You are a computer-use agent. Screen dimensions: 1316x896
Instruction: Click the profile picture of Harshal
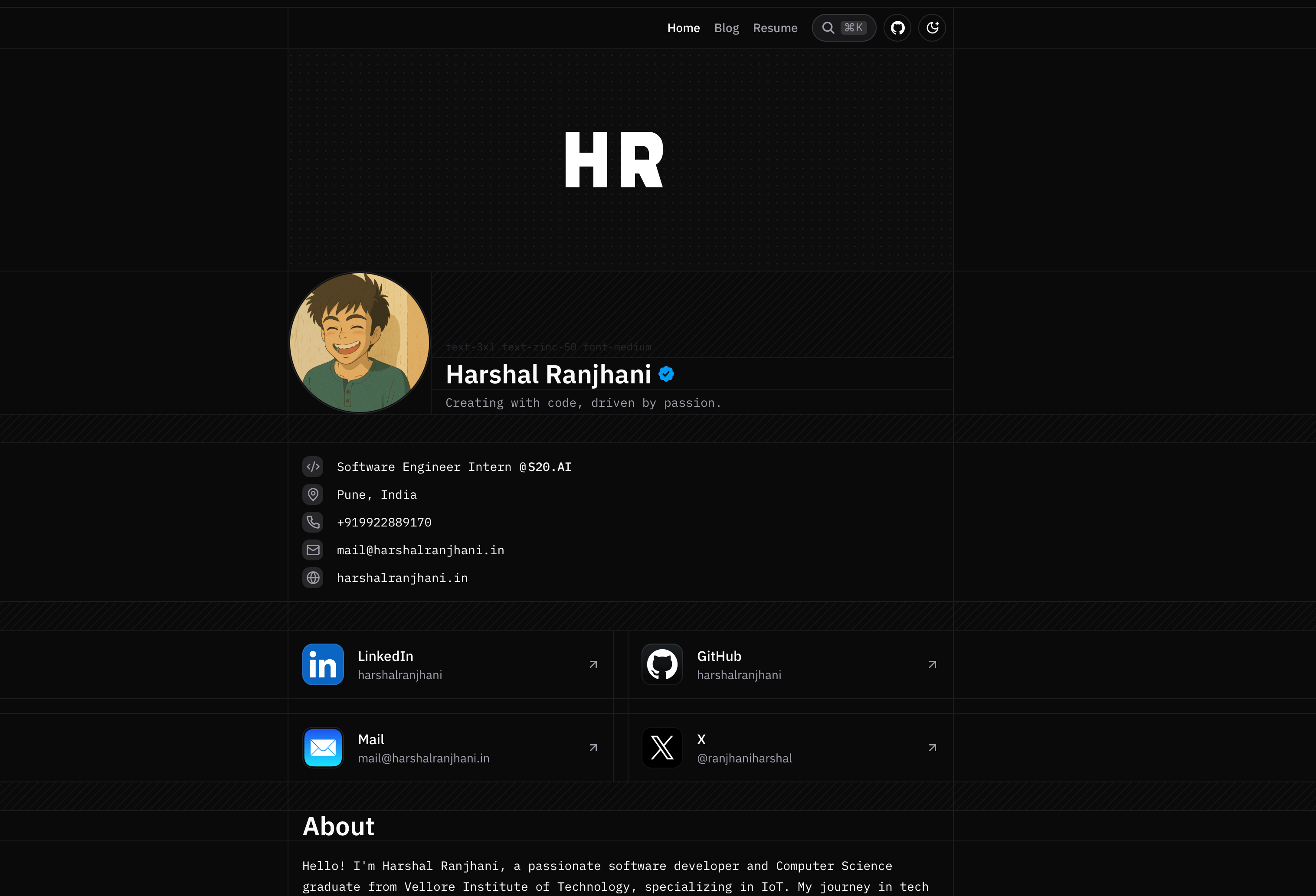[x=360, y=342]
